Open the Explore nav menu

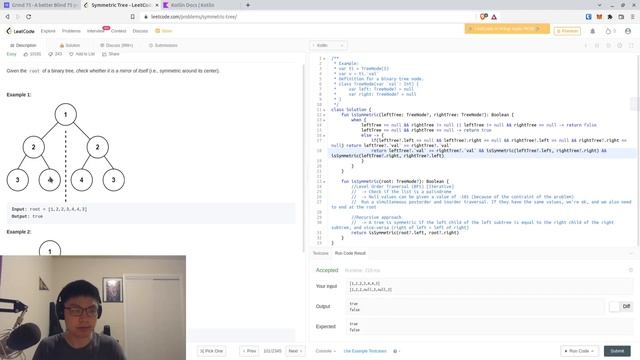tap(48, 31)
